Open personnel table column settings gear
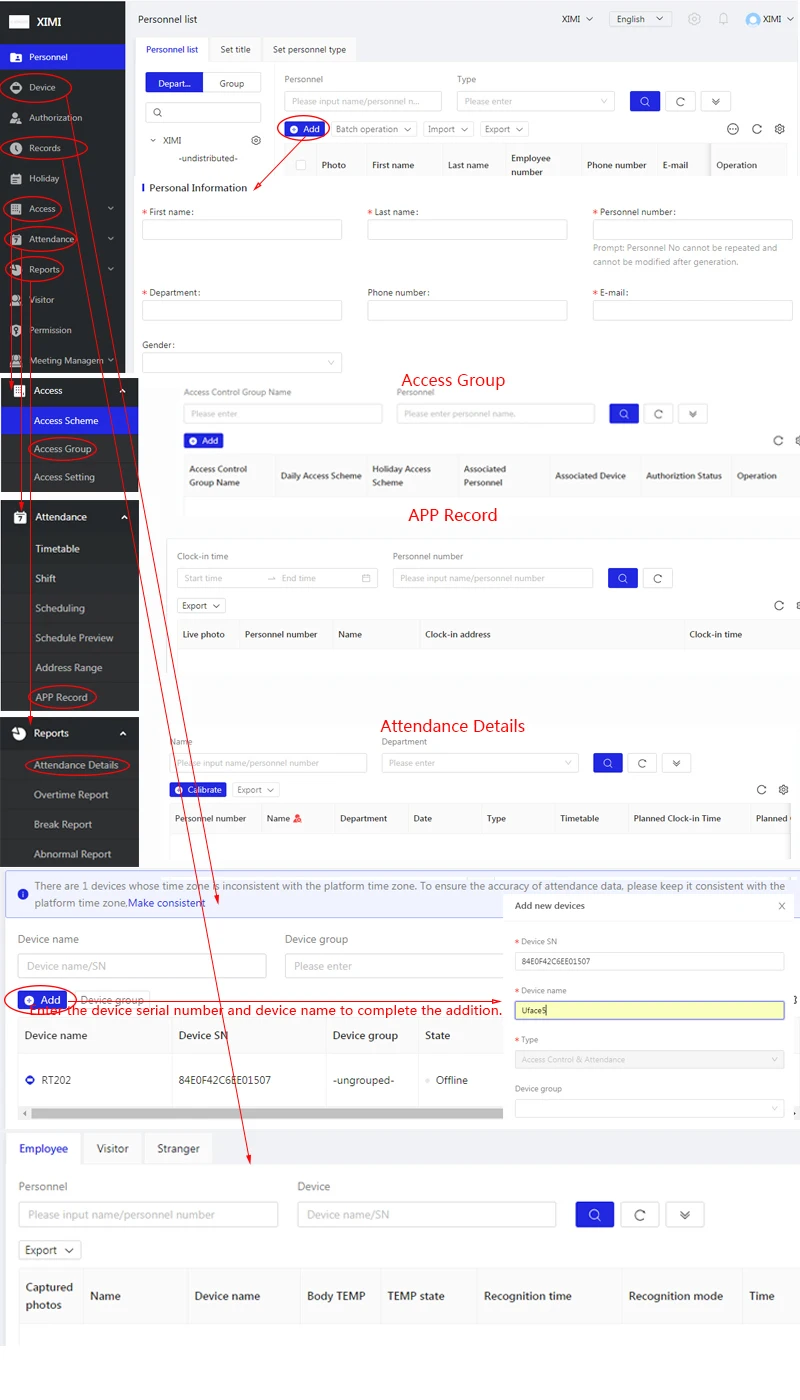 tap(780, 129)
